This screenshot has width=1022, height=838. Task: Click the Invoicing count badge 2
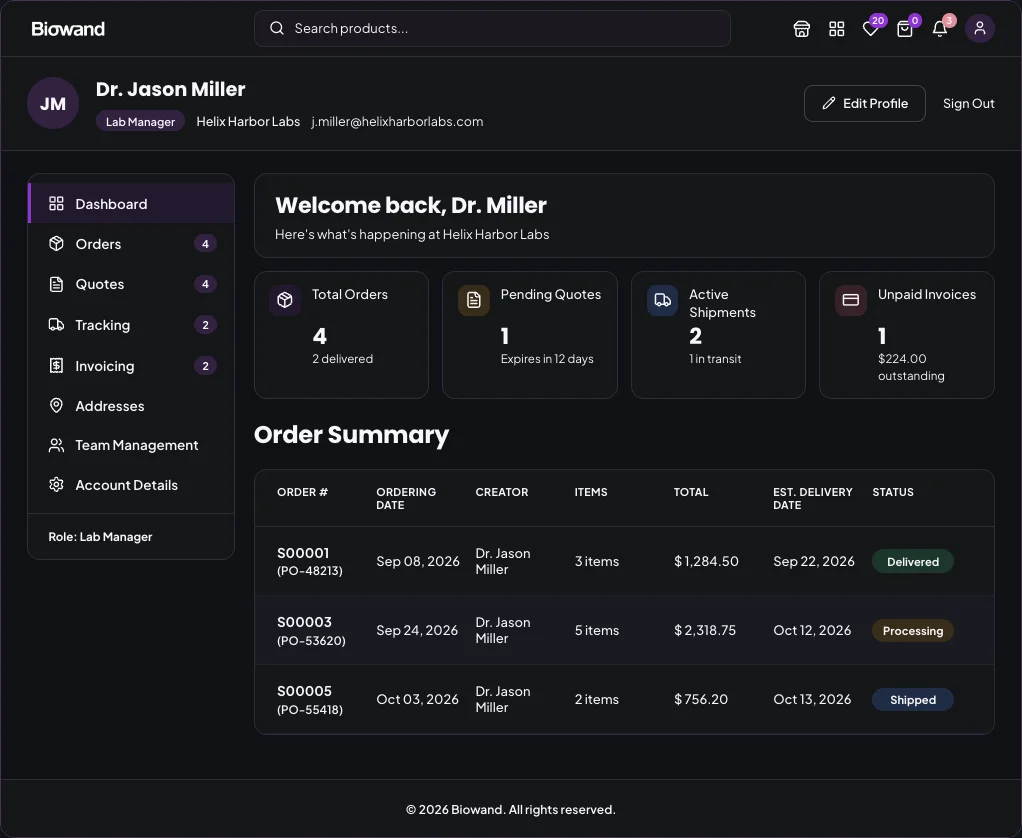point(205,366)
